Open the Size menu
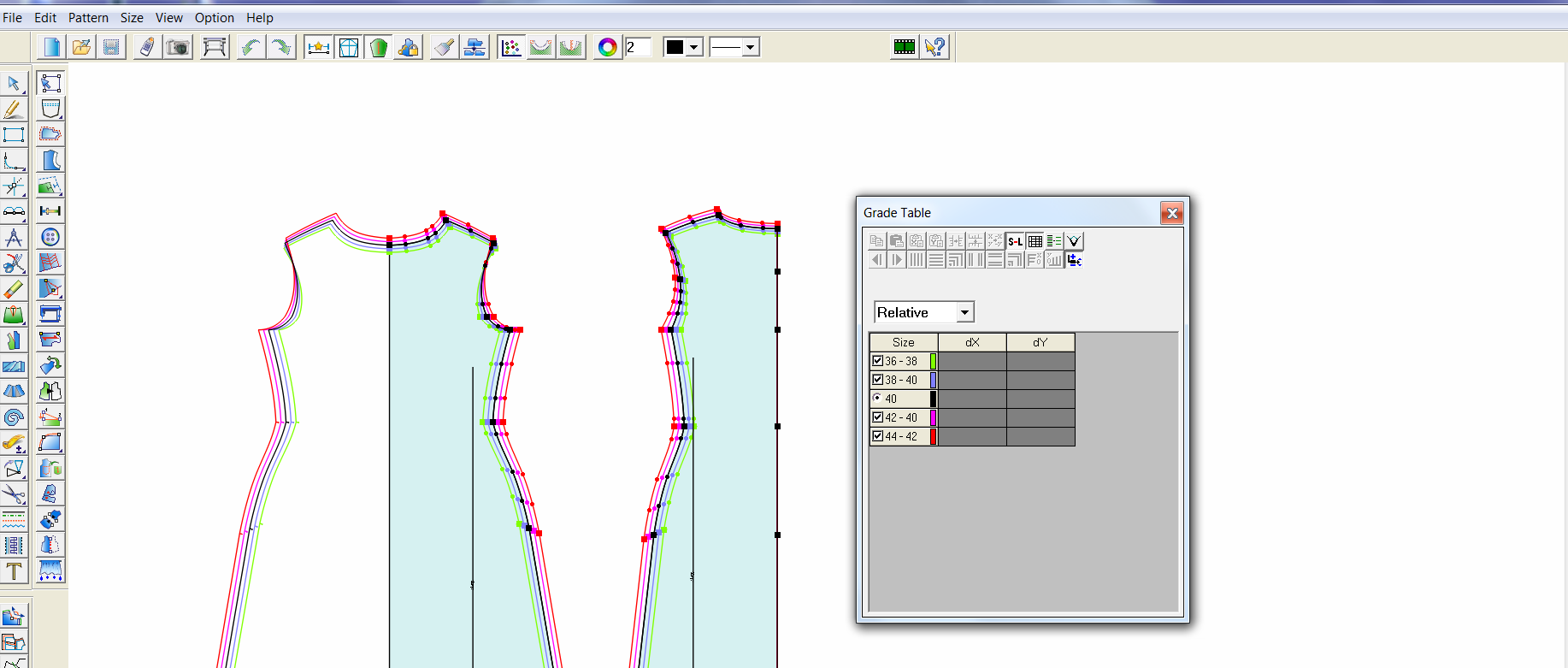This screenshot has height=668, width=1568. 132,17
